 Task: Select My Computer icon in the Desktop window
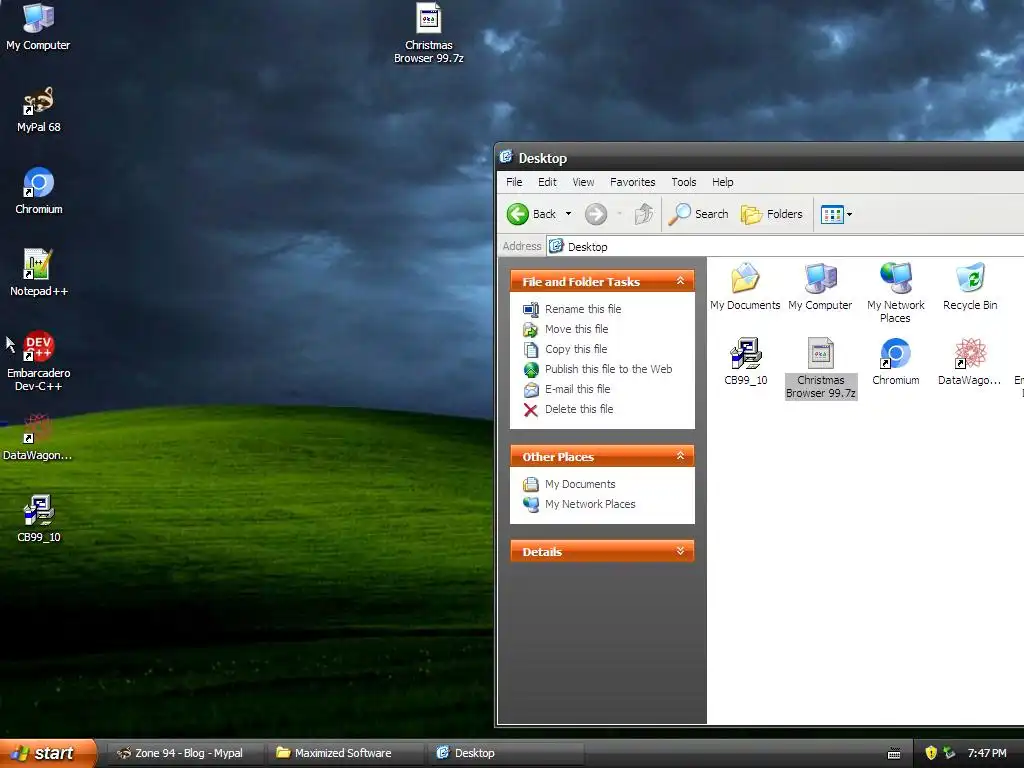pos(820,287)
